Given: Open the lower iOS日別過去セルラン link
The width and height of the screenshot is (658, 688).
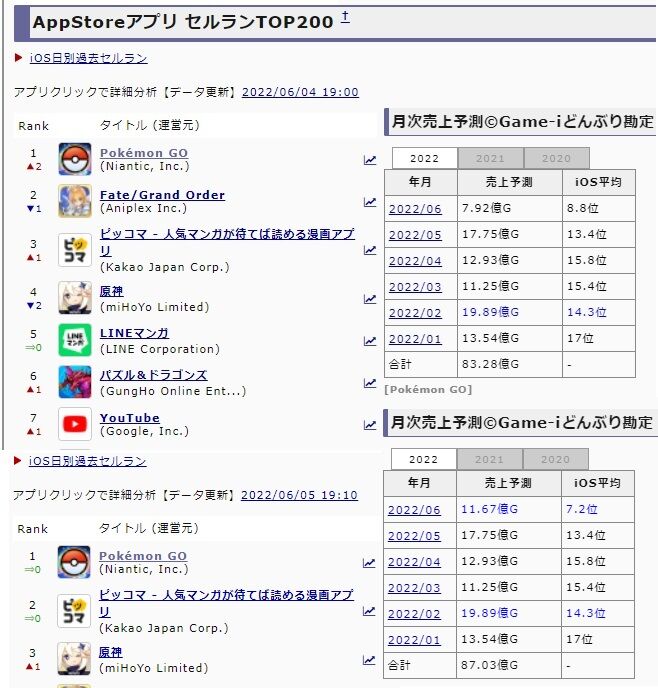Looking at the screenshot, I should [x=87, y=461].
